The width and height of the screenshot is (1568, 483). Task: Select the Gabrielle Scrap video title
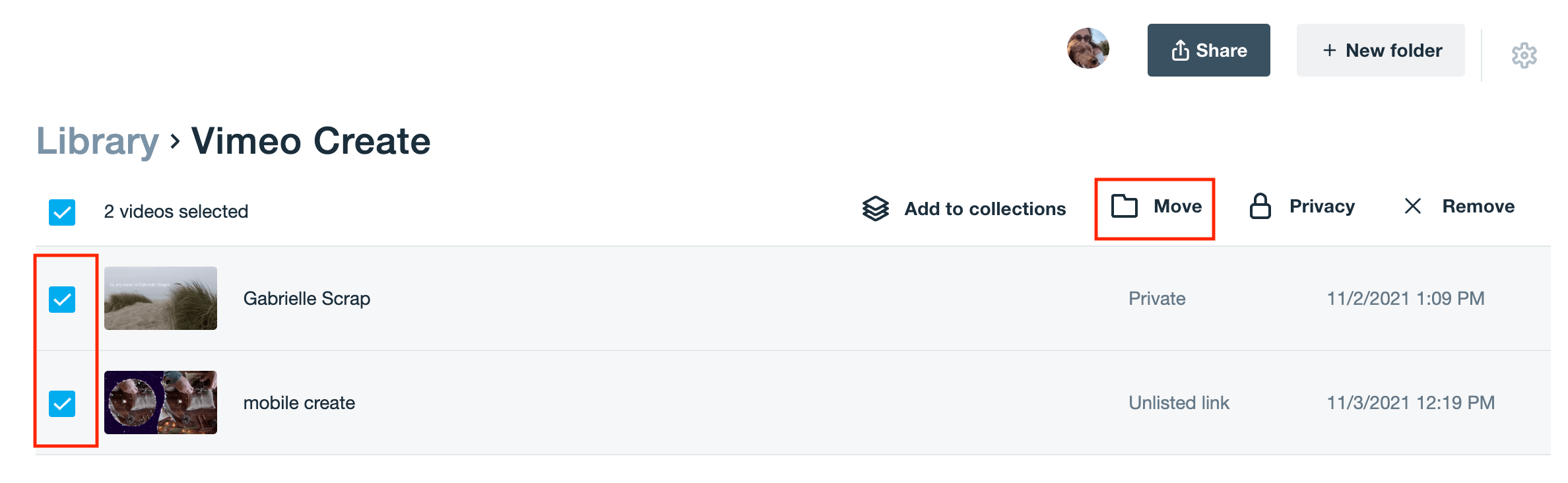[308, 298]
